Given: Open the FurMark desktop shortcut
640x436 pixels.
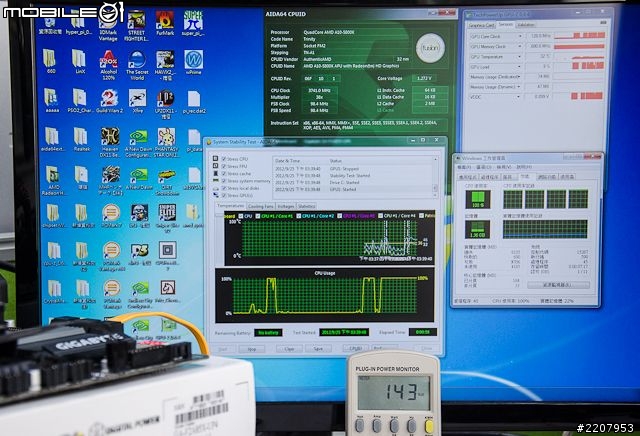Looking at the screenshot, I should tap(165, 23).
